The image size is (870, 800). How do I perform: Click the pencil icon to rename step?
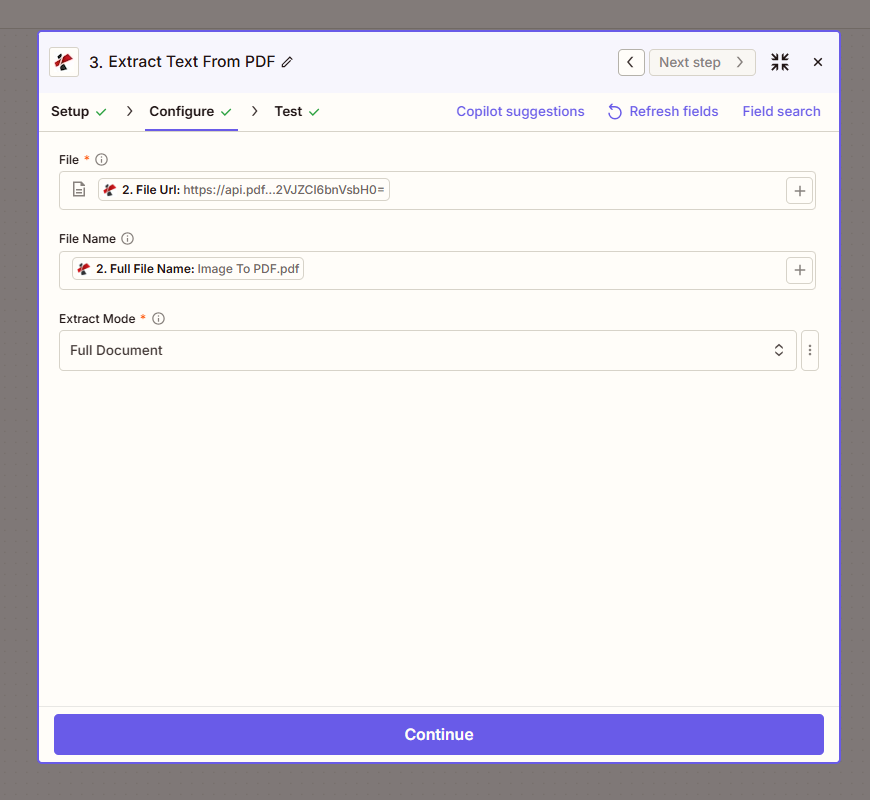coord(287,62)
